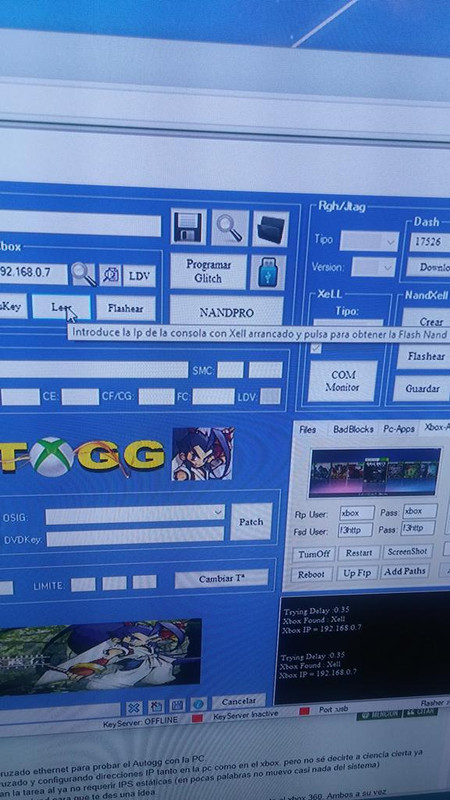Click the Reboot button

point(311,574)
